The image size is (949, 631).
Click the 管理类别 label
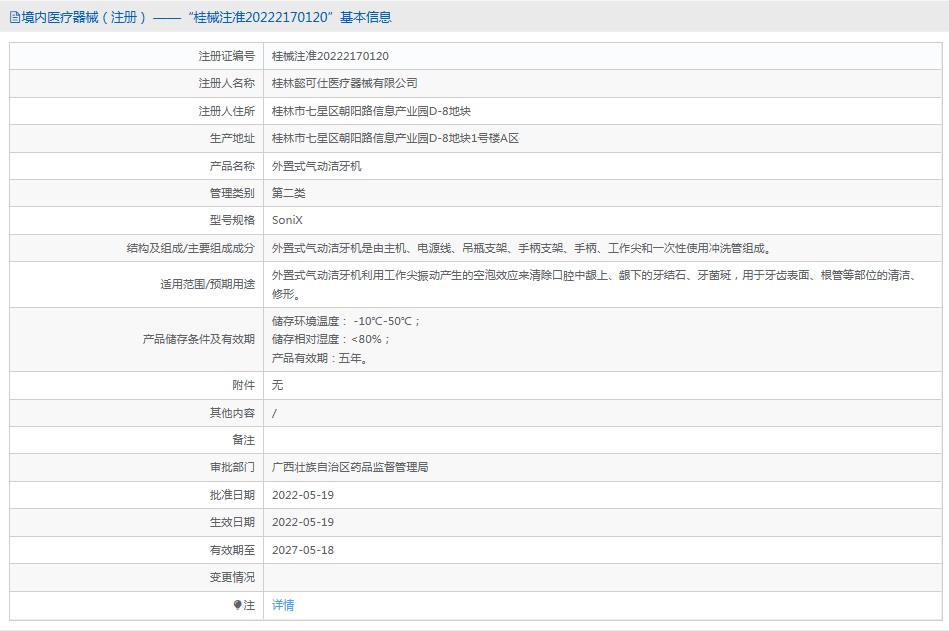232,193
